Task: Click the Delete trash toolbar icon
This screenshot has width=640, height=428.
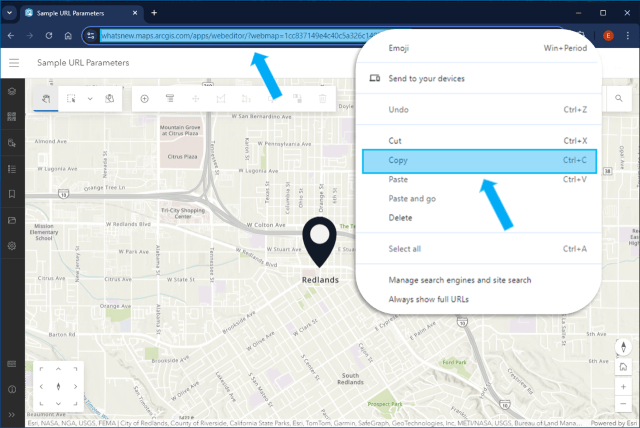Action: pyautogui.click(x=322, y=98)
